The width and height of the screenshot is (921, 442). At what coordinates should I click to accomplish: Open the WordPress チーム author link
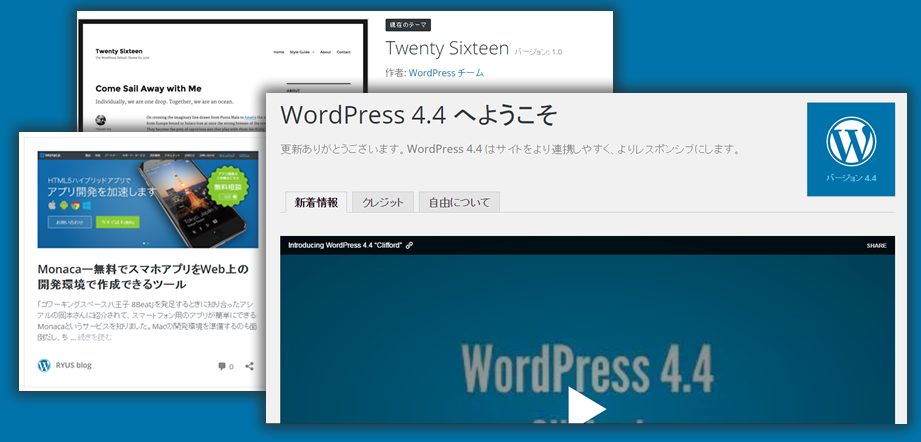(446, 73)
